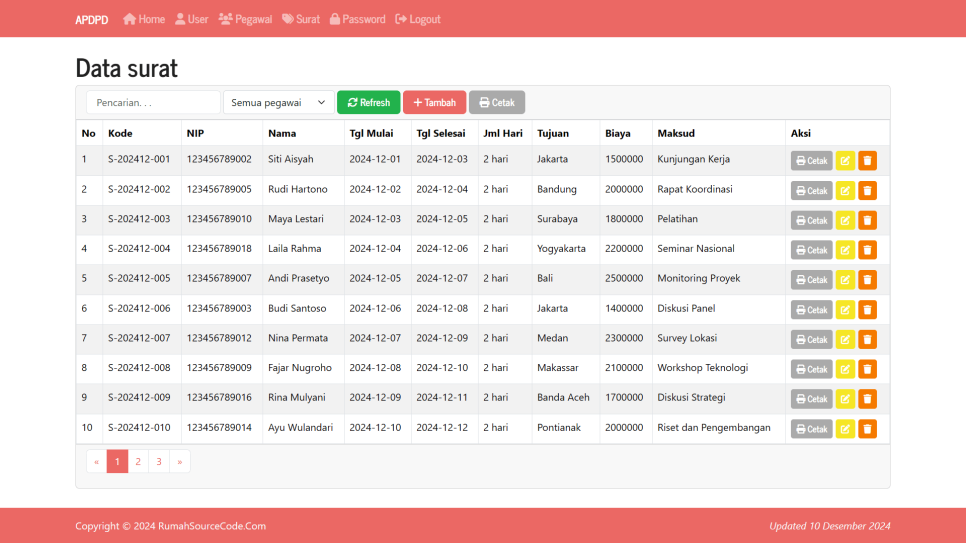Click the next page arrow in pagination
This screenshot has height=543, width=966.
pyautogui.click(x=180, y=461)
